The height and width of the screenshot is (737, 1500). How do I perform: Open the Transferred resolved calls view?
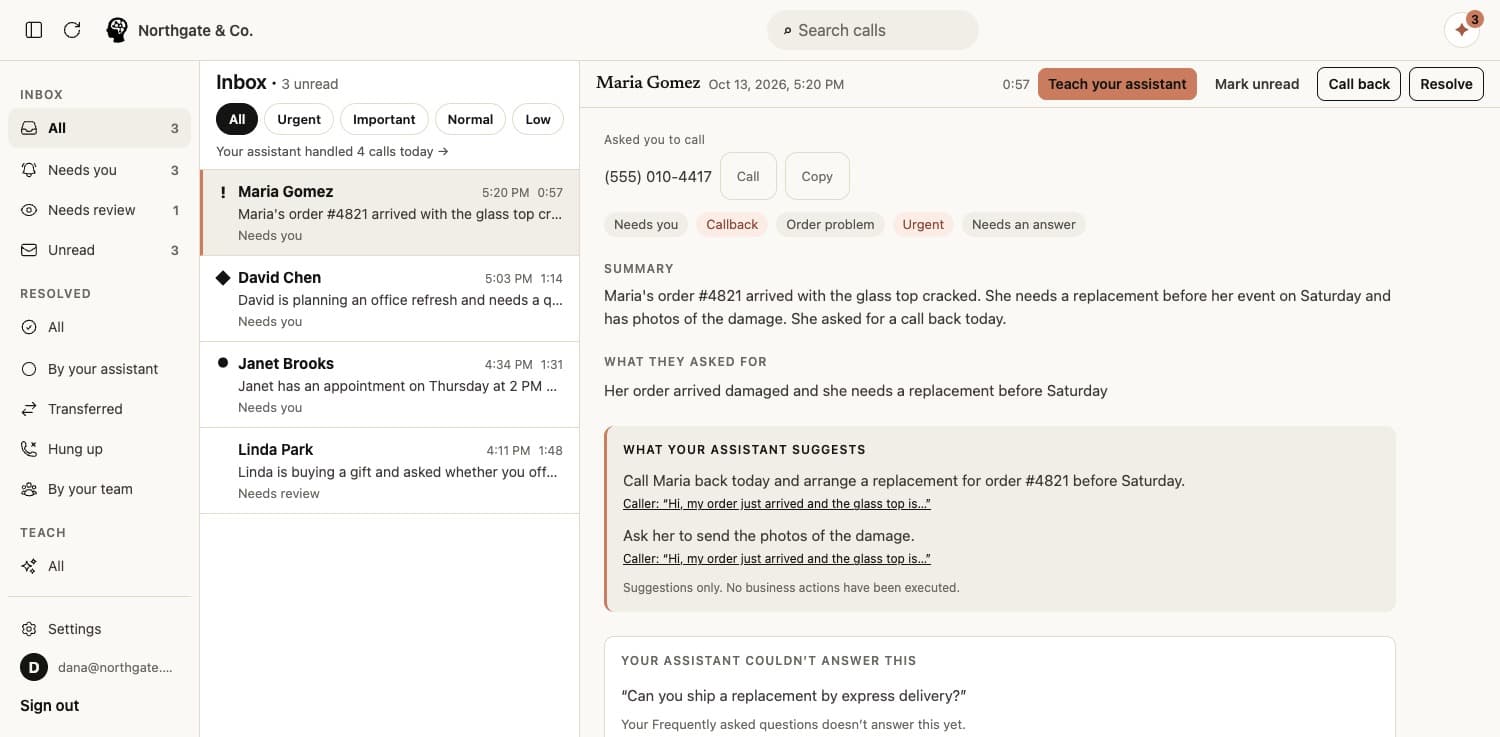coord(99,409)
